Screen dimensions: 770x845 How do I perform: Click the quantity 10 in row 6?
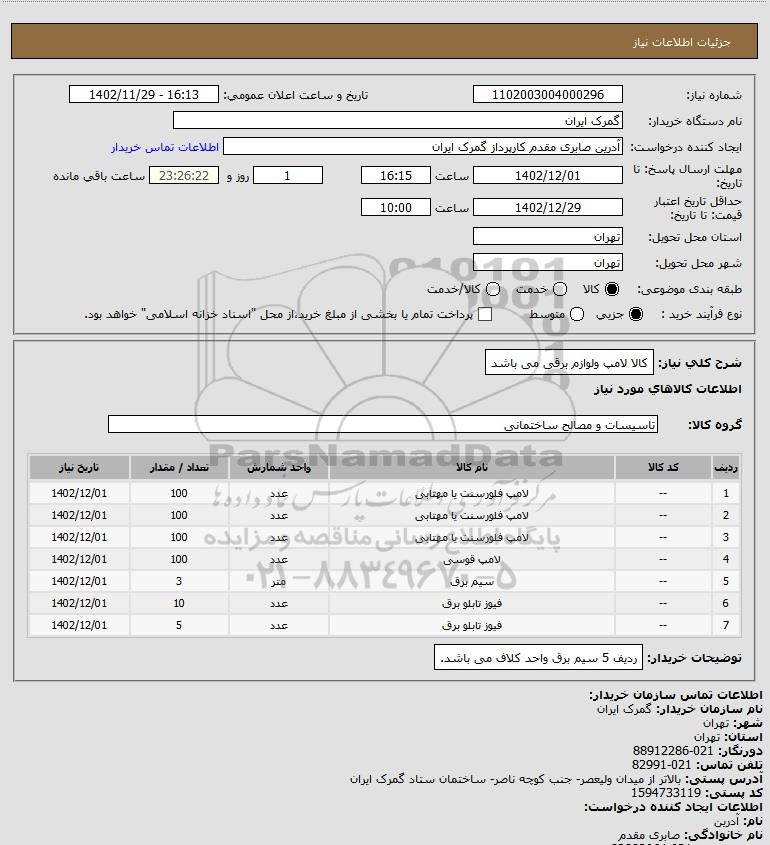179,604
